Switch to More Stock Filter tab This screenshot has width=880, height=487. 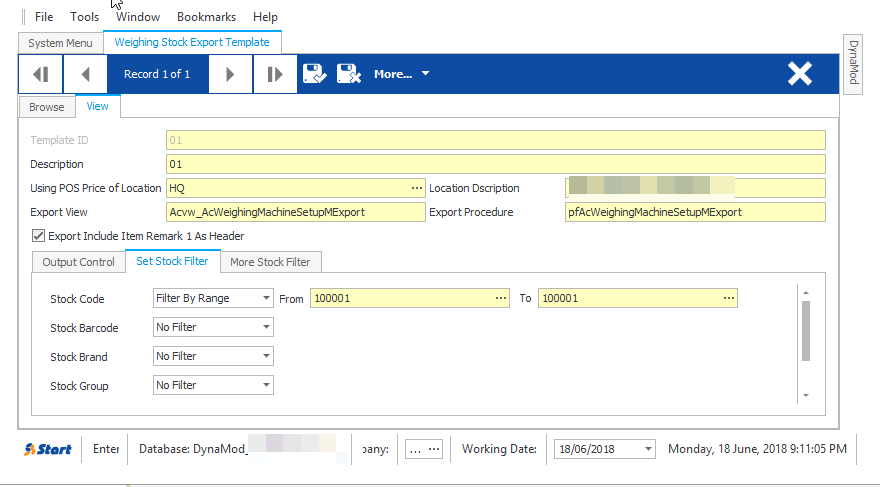pyautogui.click(x=270, y=262)
